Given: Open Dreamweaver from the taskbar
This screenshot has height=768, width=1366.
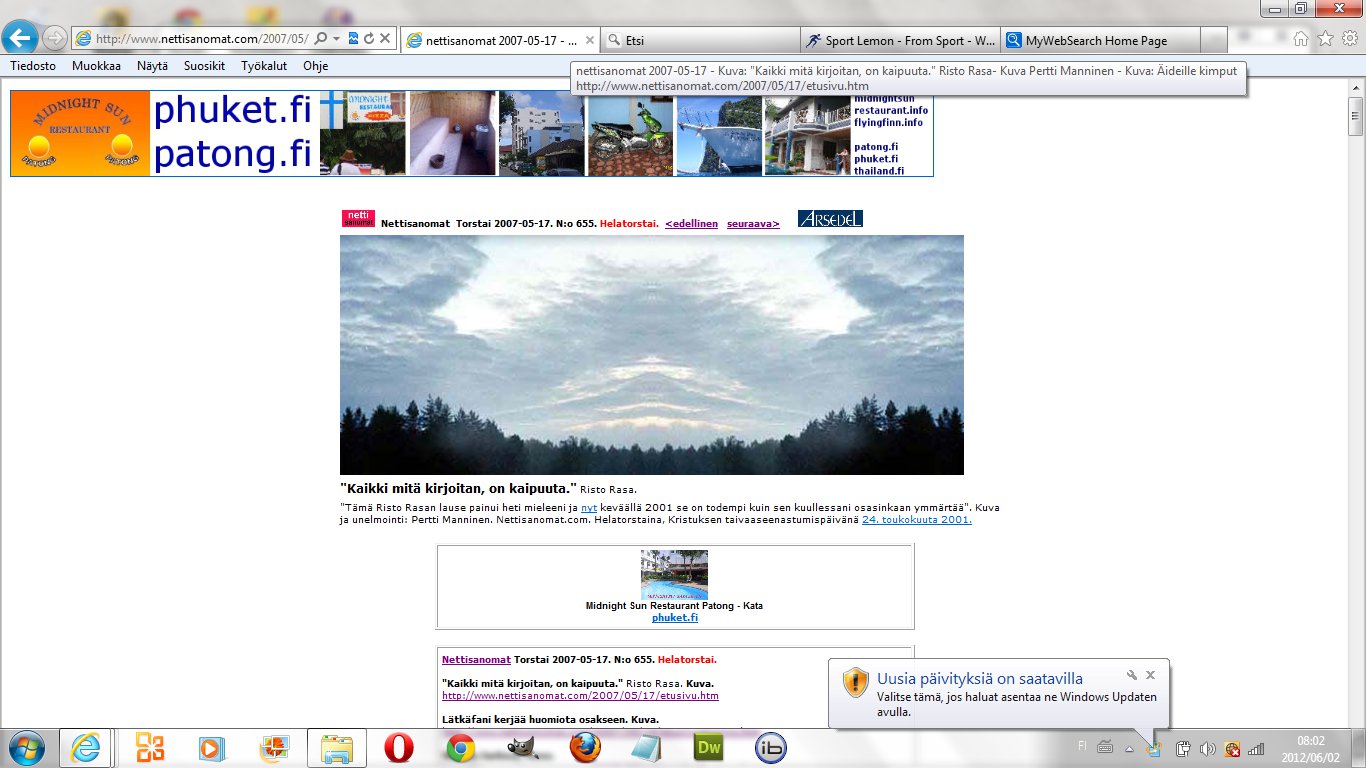Looking at the screenshot, I should click(709, 747).
